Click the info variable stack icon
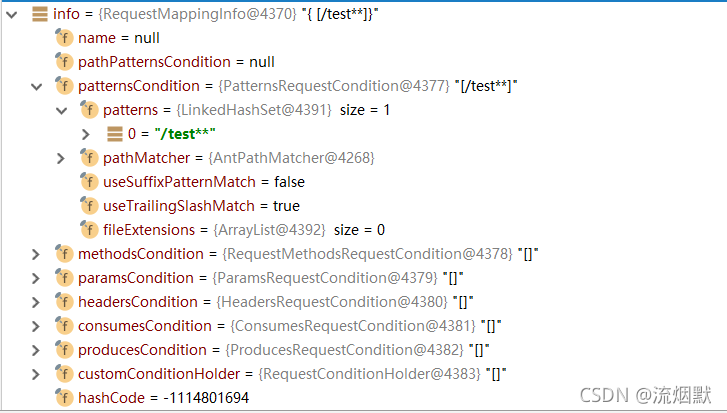727x413 pixels. pos(39,14)
